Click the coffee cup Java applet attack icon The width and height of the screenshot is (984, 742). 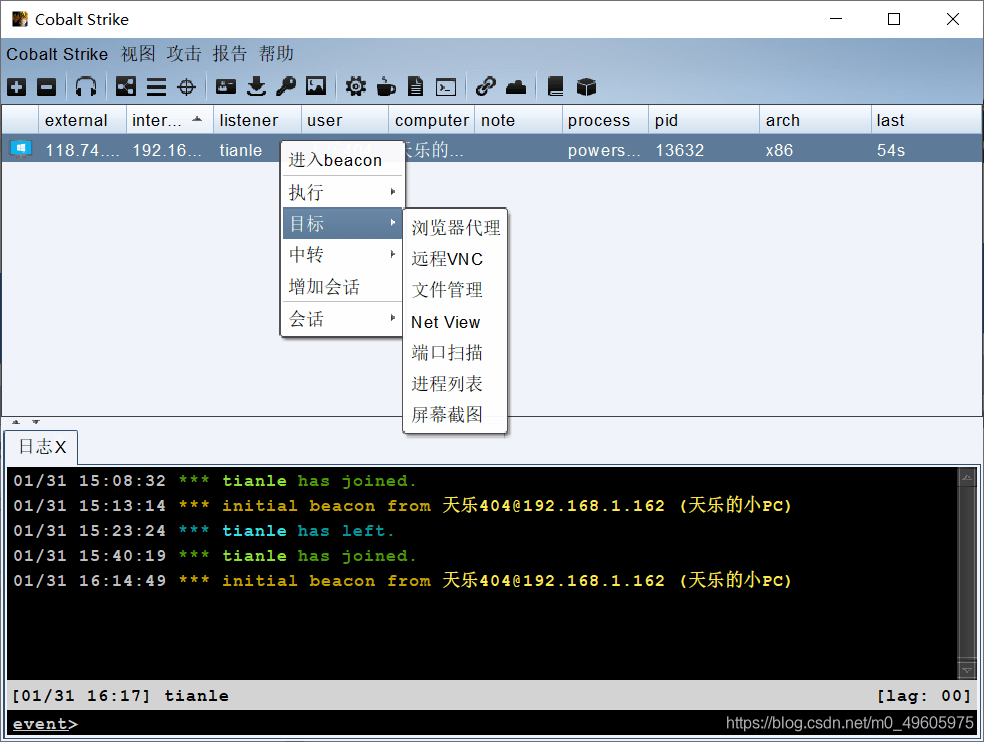point(386,87)
